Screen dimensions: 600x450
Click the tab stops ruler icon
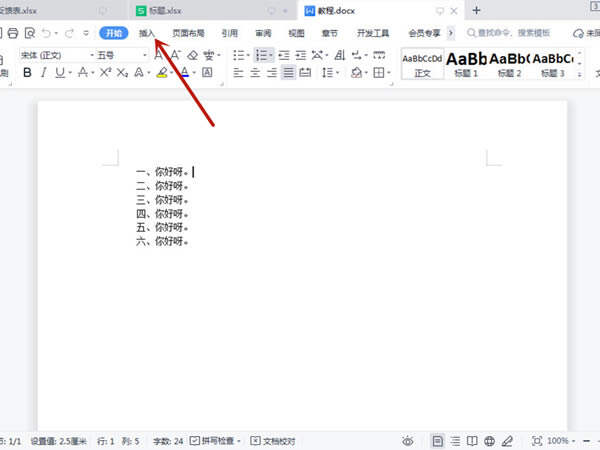(x=379, y=55)
